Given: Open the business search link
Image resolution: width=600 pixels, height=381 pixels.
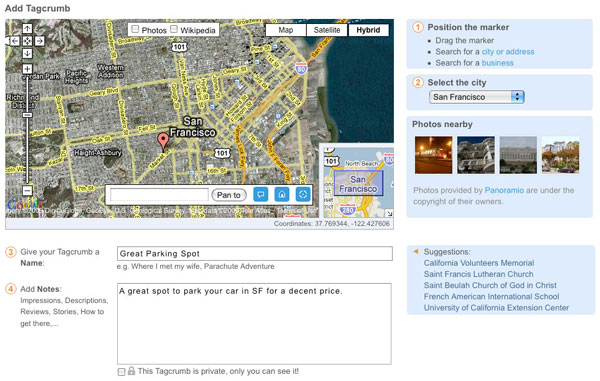Looking at the screenshot, I should pyautogui.click(x=497, y=63).
